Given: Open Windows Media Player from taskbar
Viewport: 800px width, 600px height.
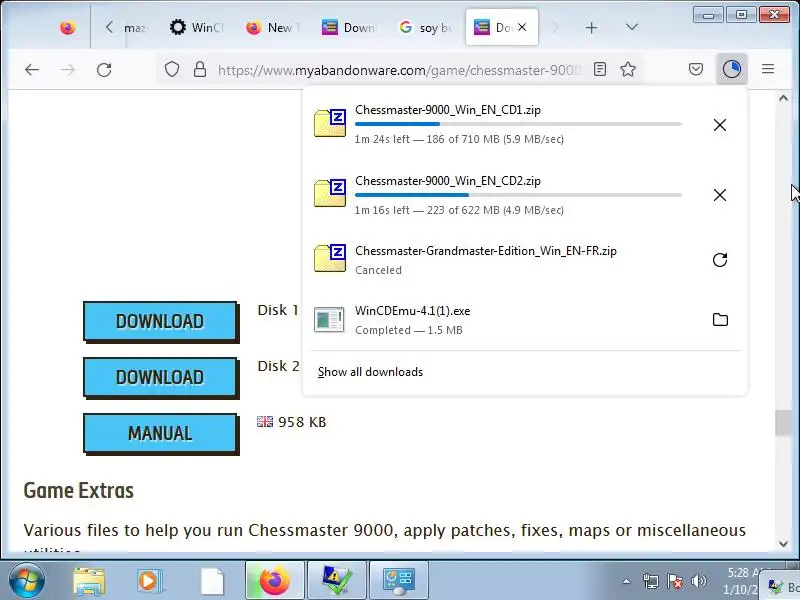Looking at the screenshot, I should (x=150, y=581).
